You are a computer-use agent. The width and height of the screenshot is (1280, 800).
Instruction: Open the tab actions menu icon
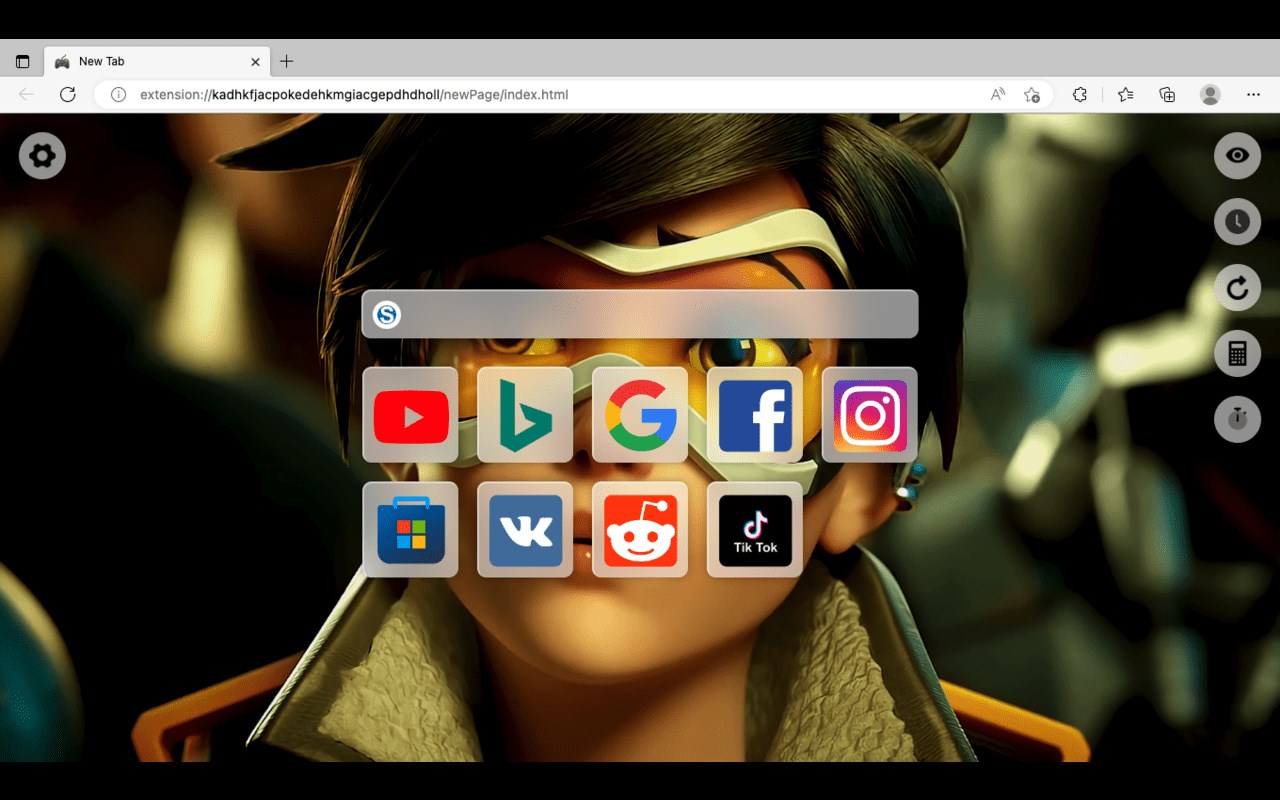(22, 61)
